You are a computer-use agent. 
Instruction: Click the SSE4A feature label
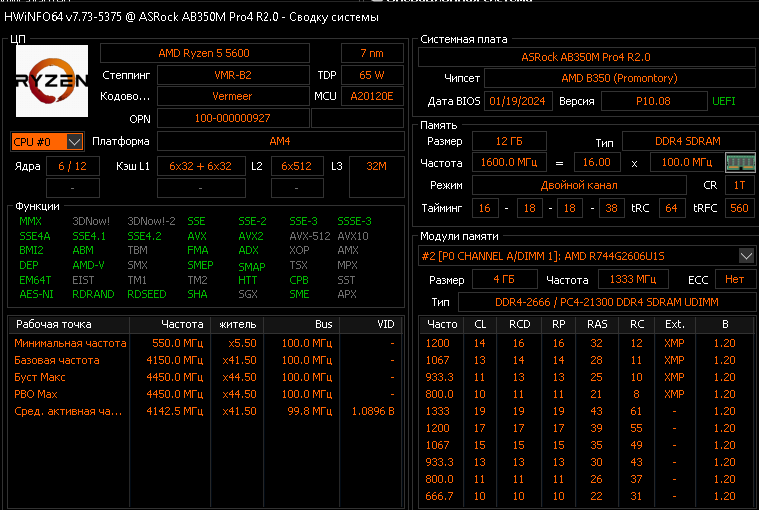coord(35,236)
